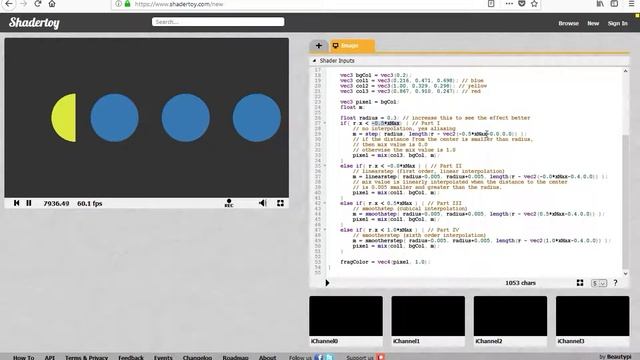640x360 pixels.
Task: Click the 1053 chars counter
Action: [520, 283]
